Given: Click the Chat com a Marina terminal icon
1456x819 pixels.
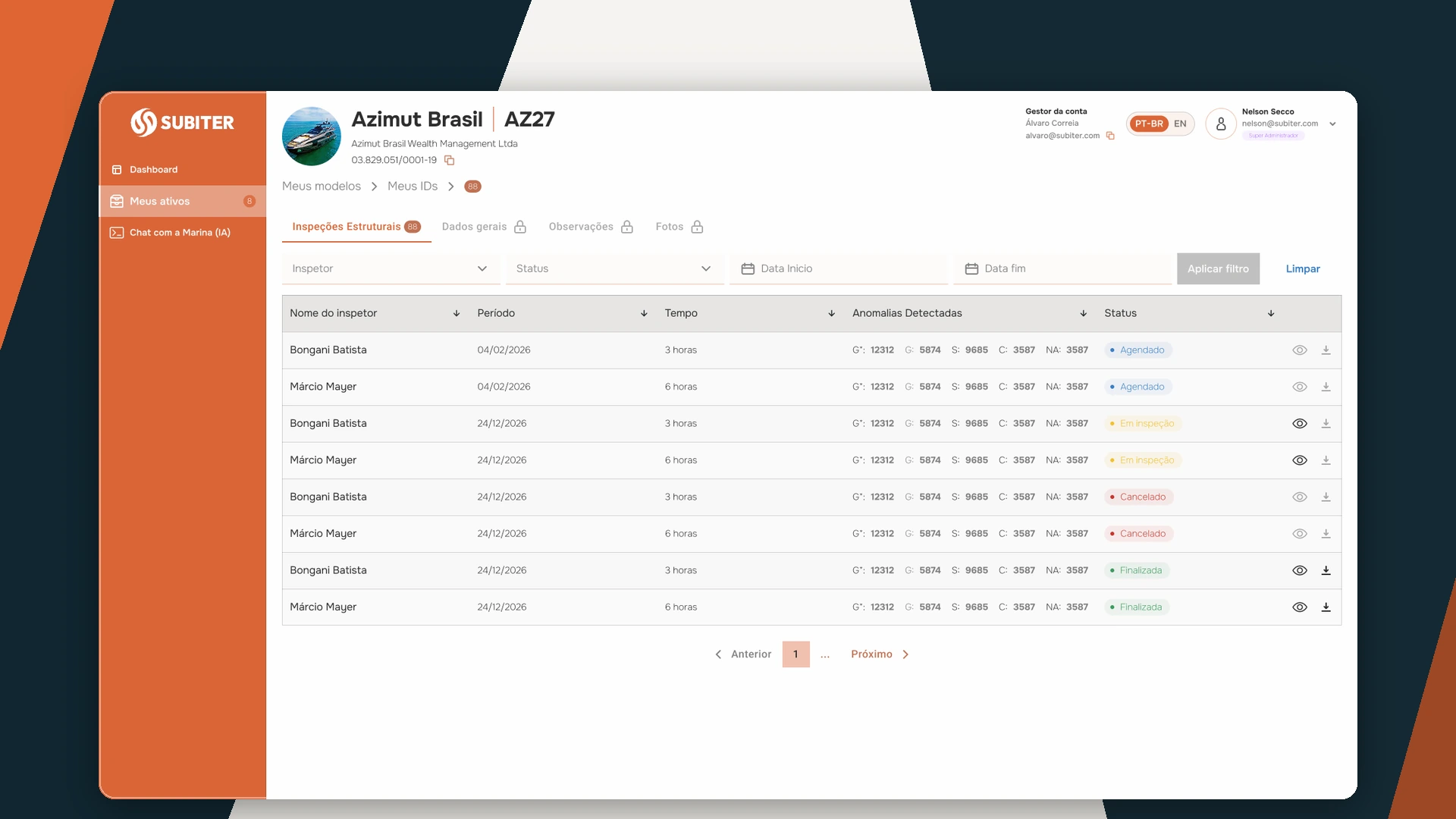Looking at the screenshot, I should coord(117,233).
